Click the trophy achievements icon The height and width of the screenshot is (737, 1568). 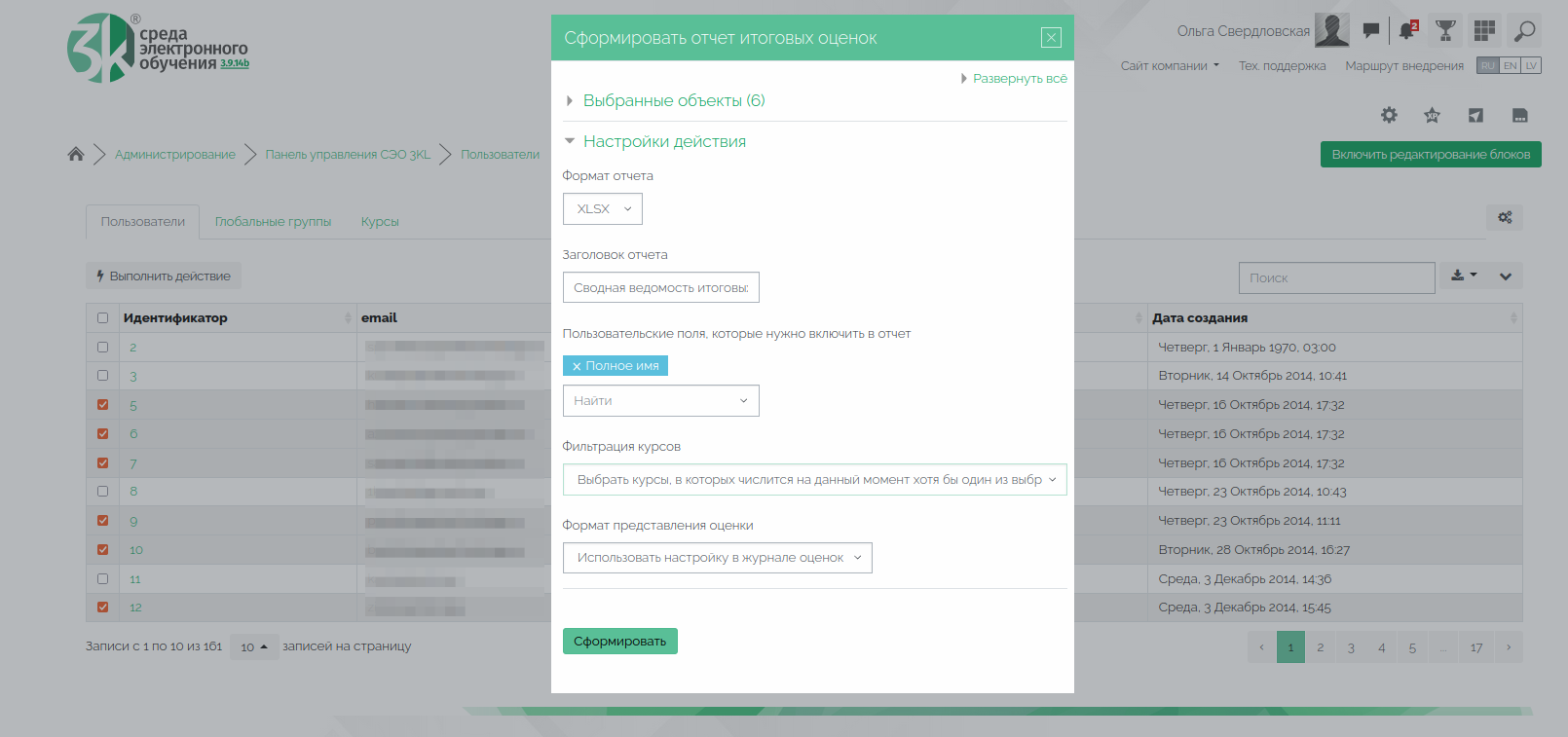[x=1445, y=31]
